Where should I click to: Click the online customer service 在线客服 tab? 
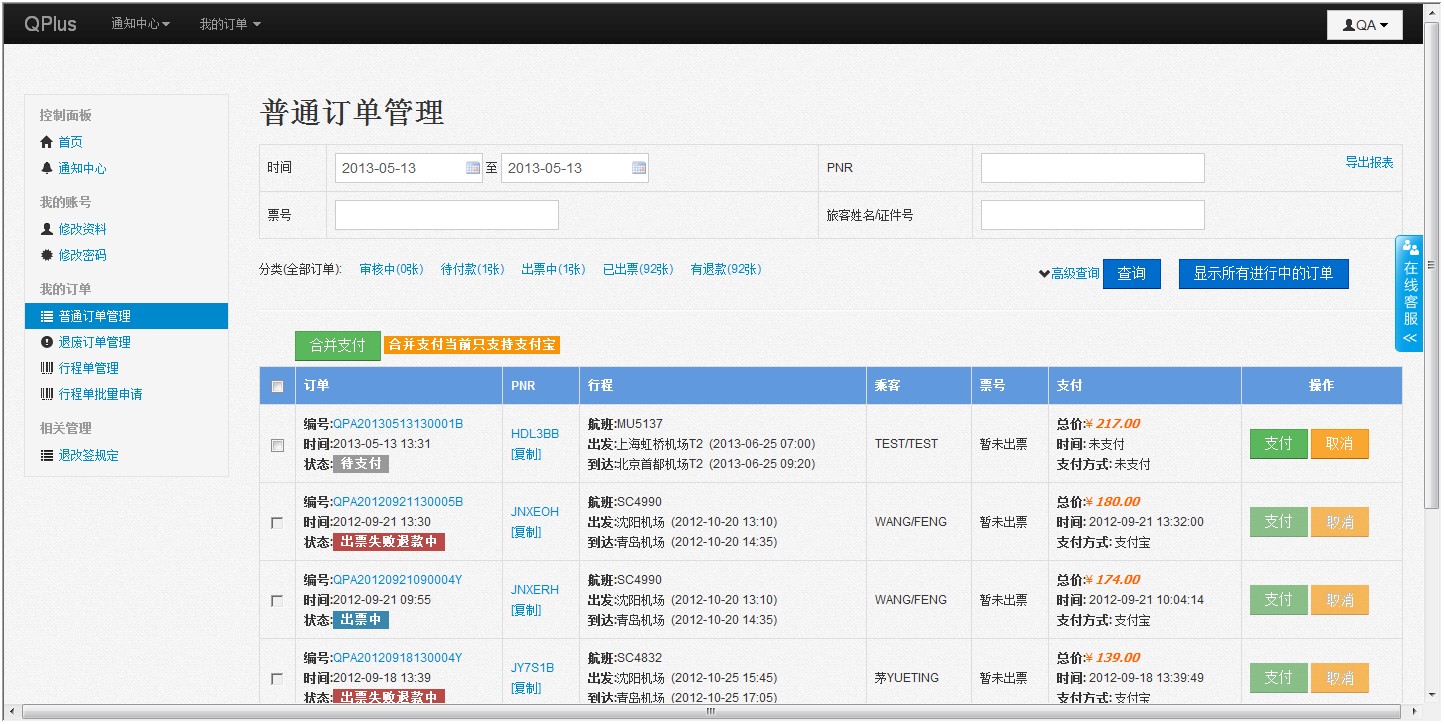(x=1410, y=293)
